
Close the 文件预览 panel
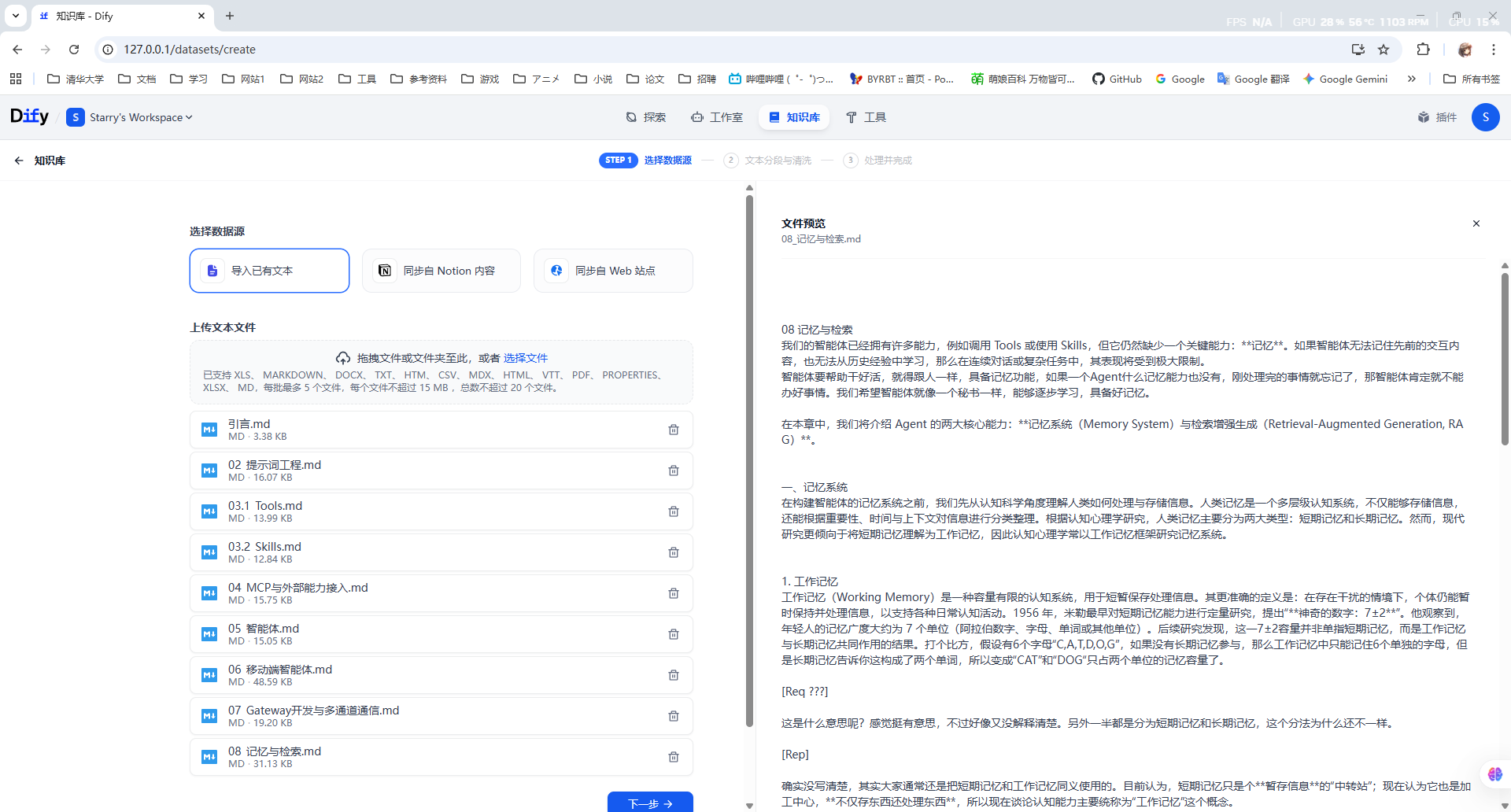(x=1476, y=223)
